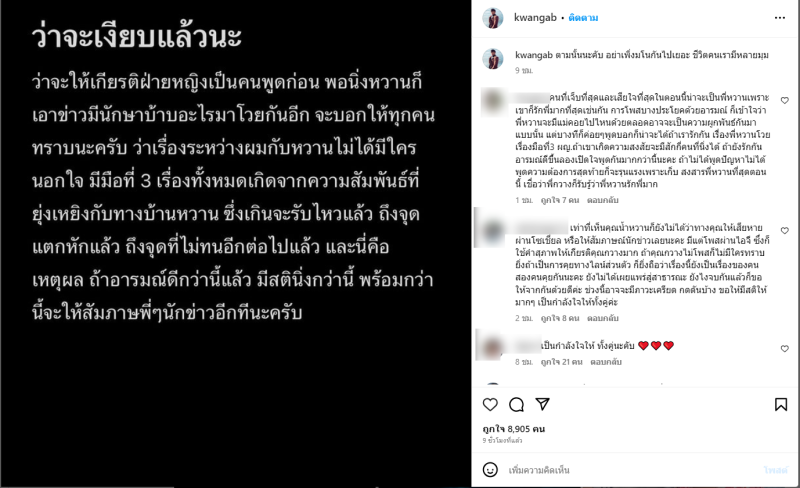Like the first comment's heart
The height and width of the screenshot is (488, 800).
click(785, 101)
